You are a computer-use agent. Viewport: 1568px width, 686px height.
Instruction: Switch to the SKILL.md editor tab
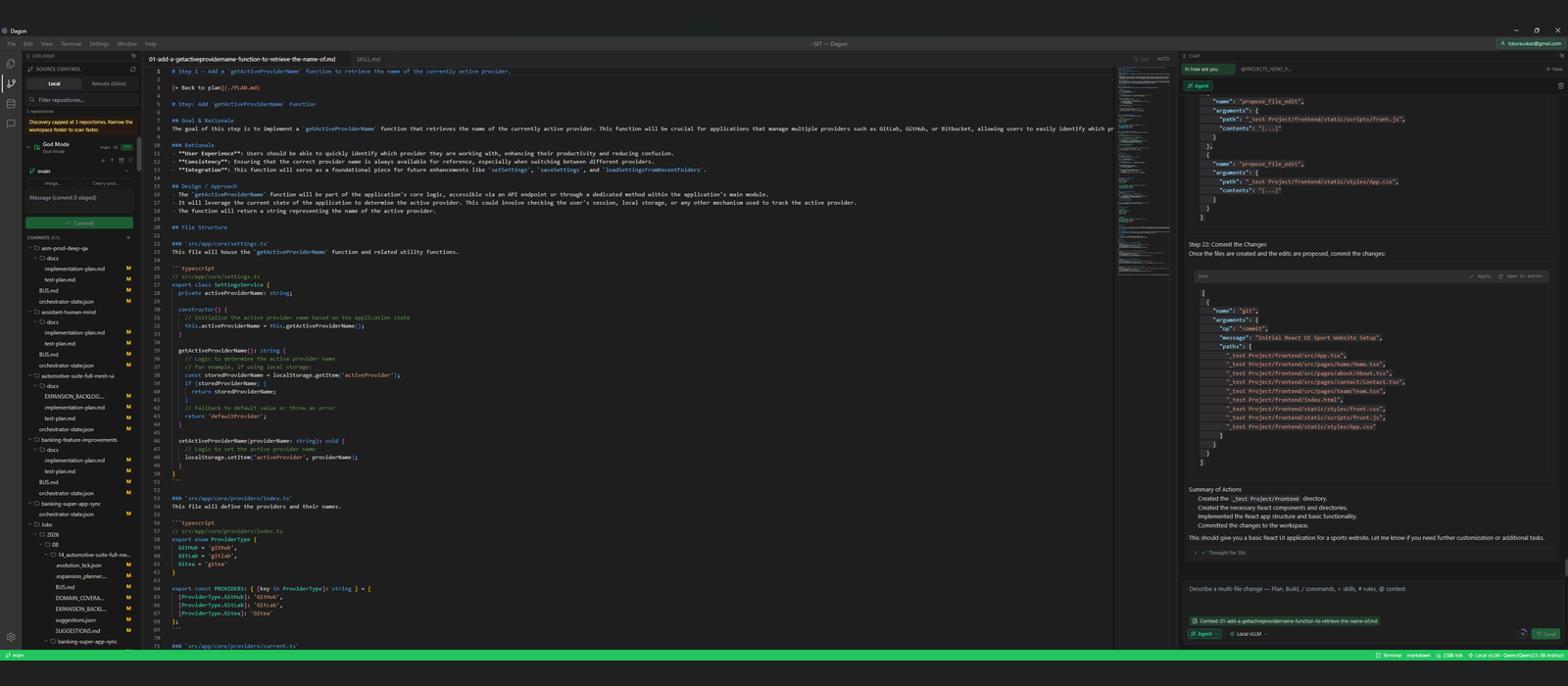(368, 60)
